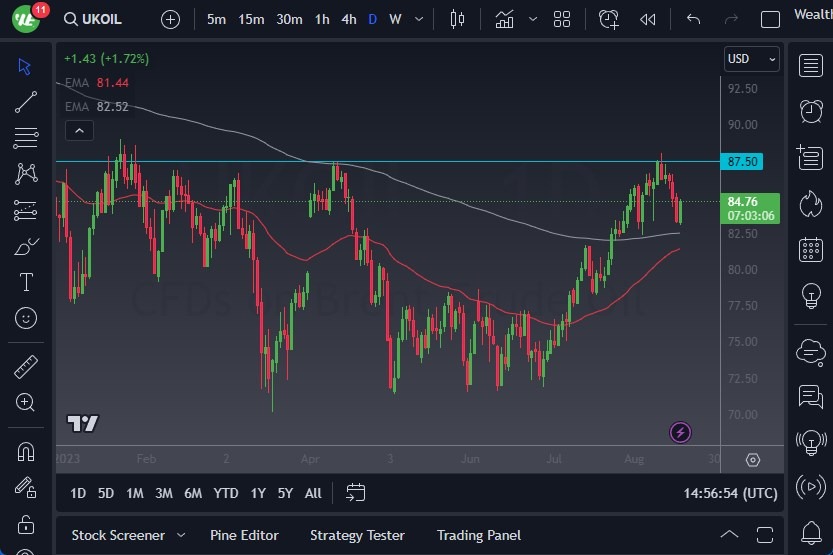This screenshot has width=833, height=555.
Task: Select the Text annotation tool
Action: point(26,282)
